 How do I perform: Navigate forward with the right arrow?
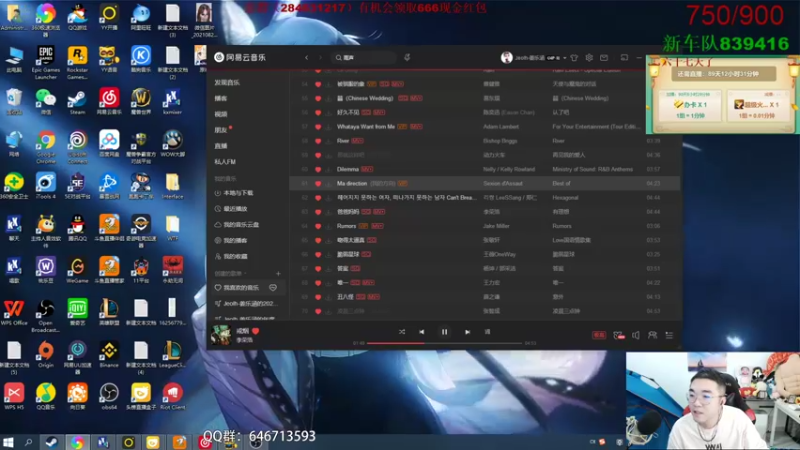pos(320,58)
